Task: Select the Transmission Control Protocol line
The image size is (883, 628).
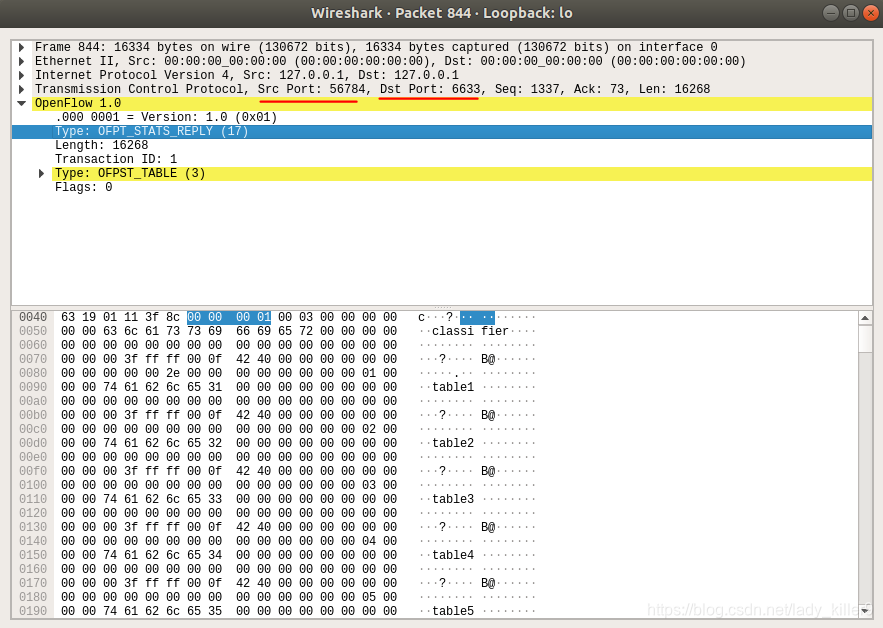Action: point(372,90)
